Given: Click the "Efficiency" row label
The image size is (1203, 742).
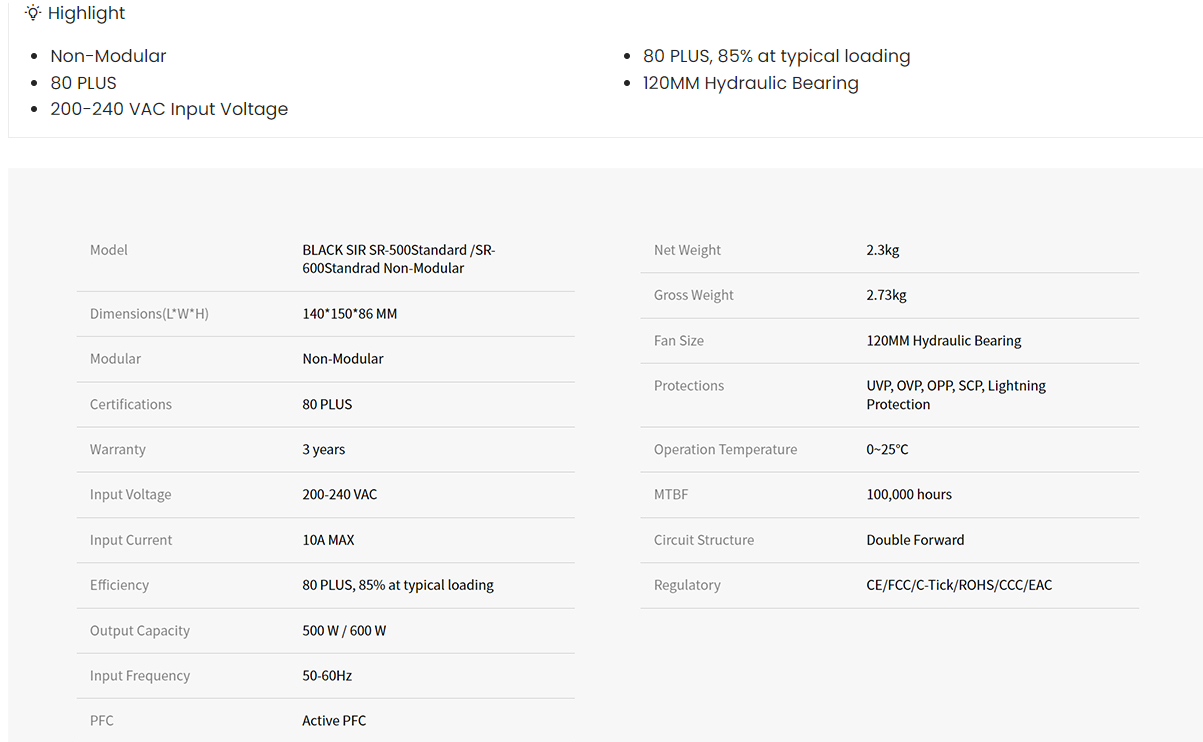Looking at the screenshot, I should tap(119, 585).
